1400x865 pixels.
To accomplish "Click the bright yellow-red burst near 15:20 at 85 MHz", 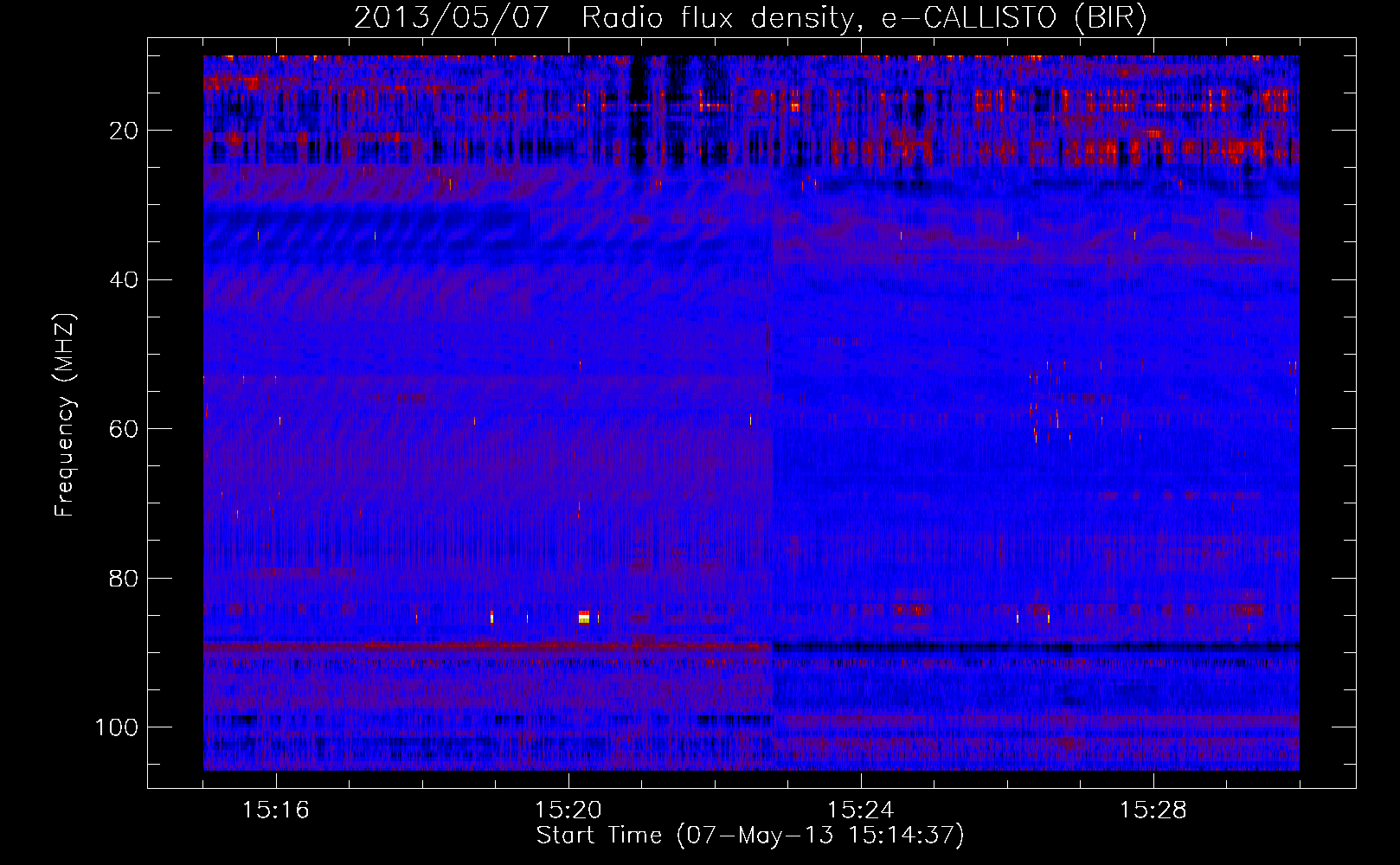I will pyautogui.click(x=584, y=617).
